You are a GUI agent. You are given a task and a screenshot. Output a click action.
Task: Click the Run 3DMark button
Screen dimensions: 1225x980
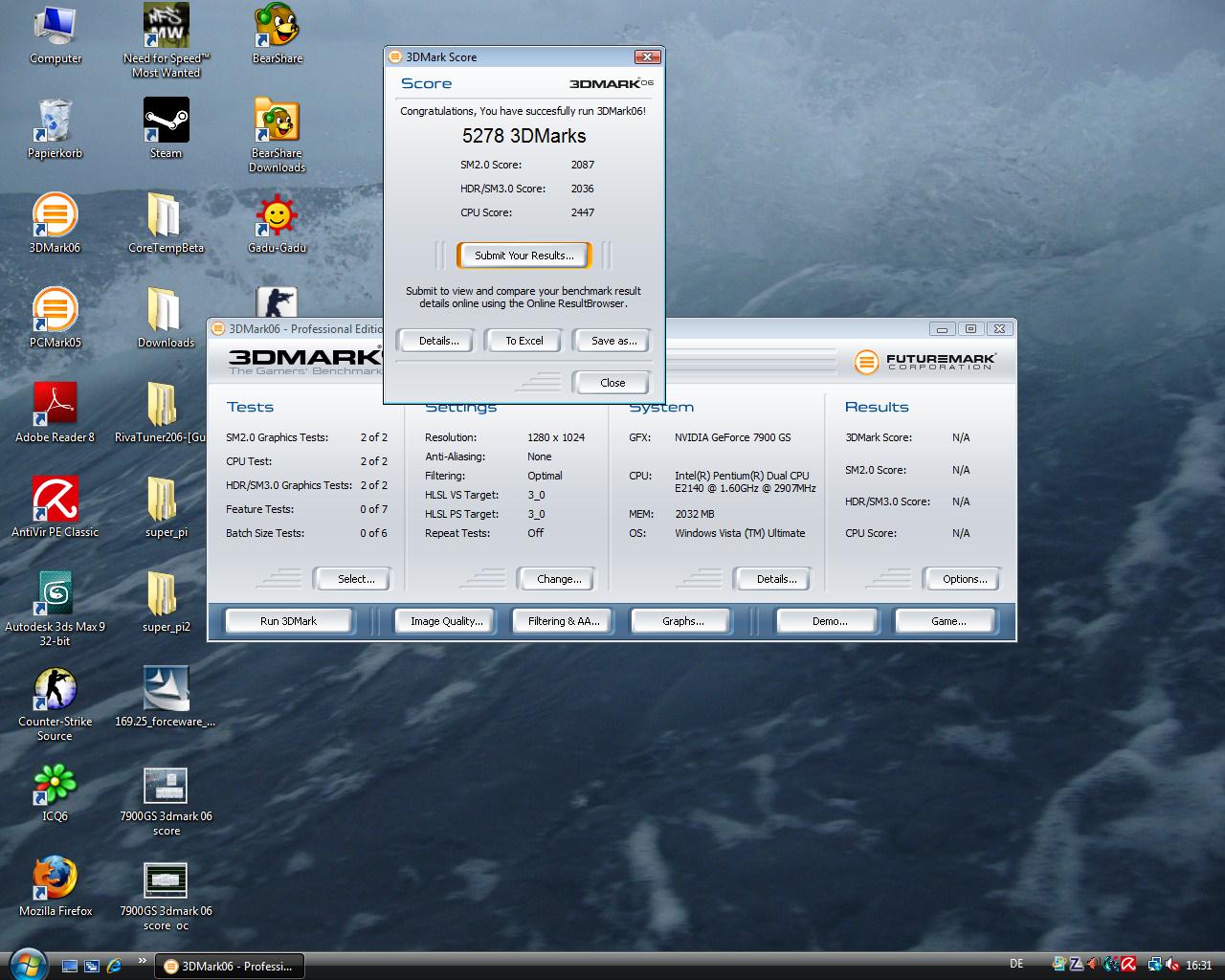288,621
